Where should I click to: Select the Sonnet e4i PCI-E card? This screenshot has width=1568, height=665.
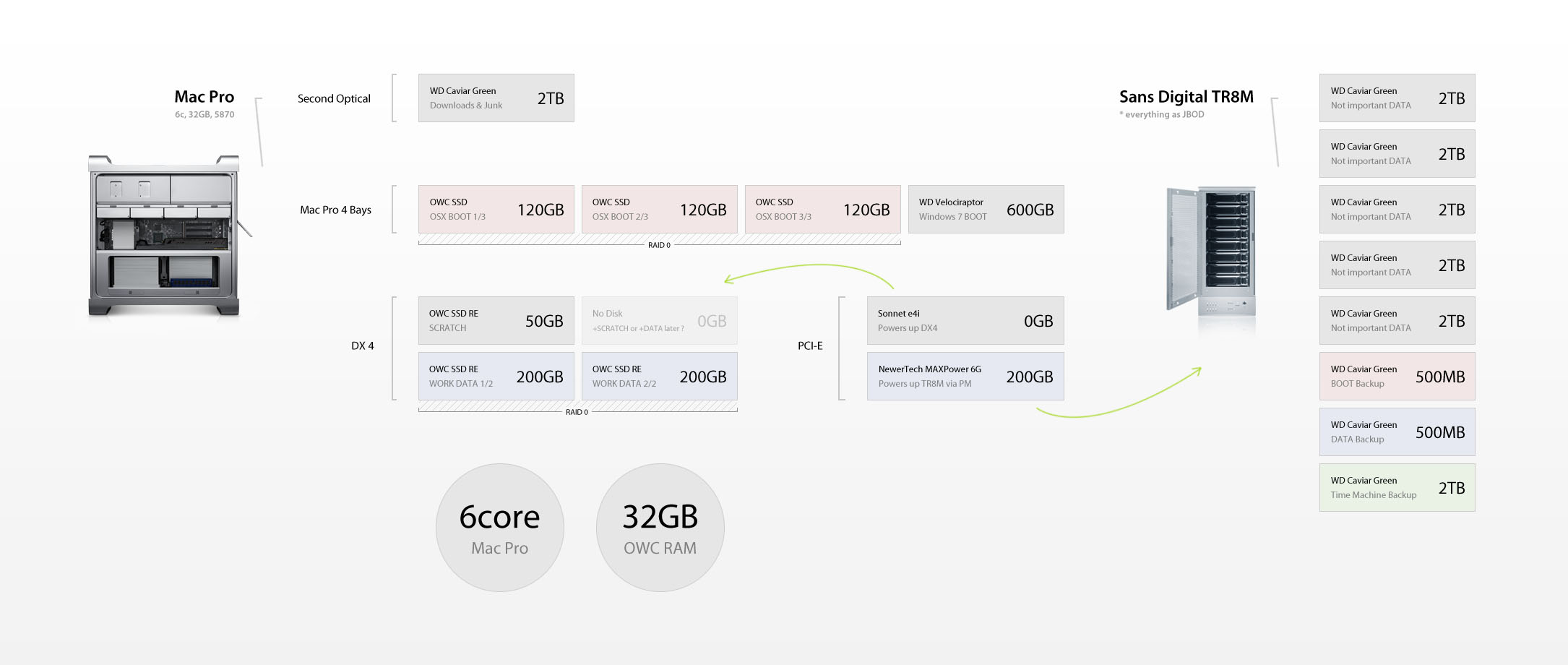tap(965, 321)
